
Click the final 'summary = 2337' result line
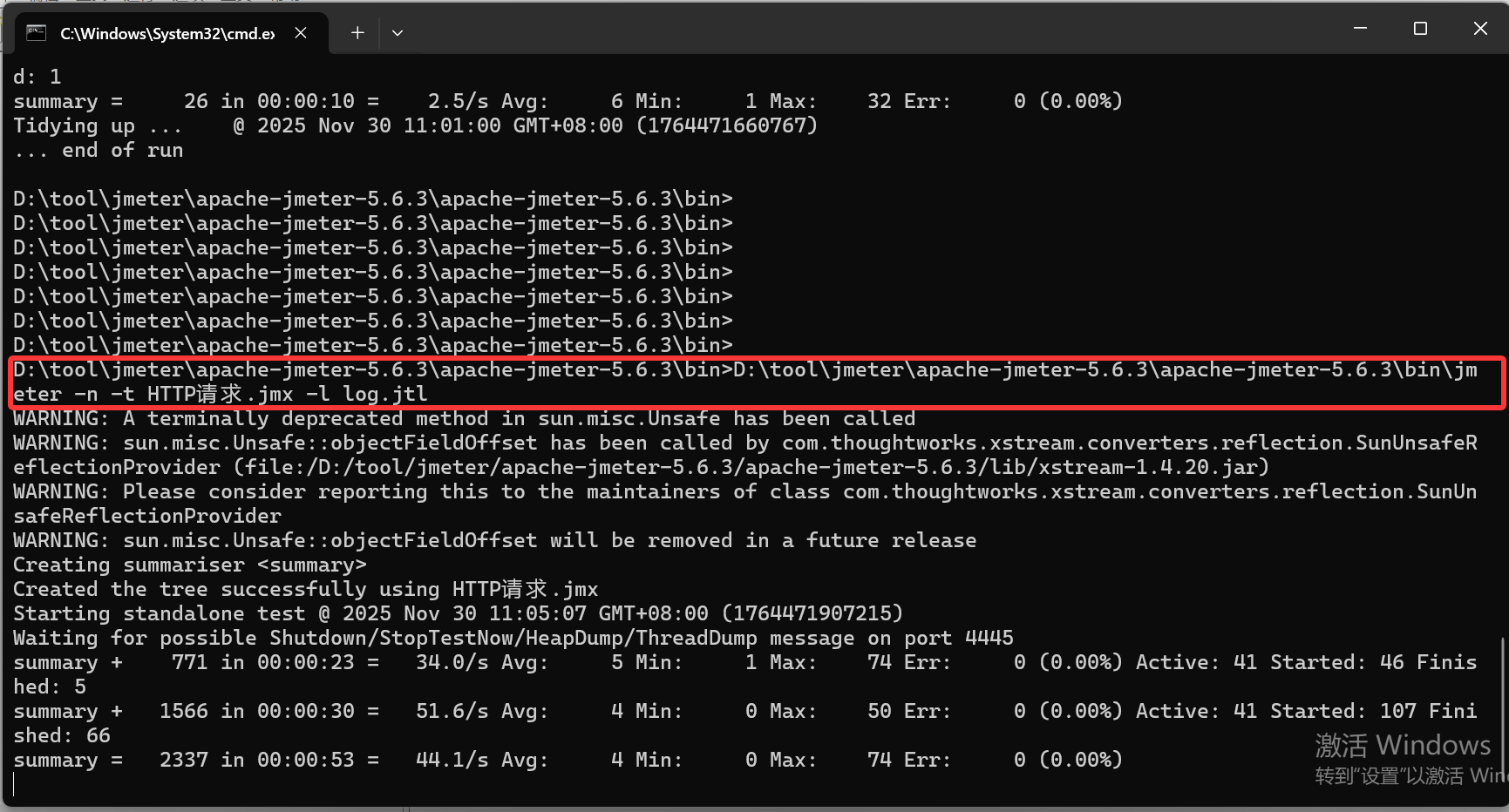tap(568, 760)
